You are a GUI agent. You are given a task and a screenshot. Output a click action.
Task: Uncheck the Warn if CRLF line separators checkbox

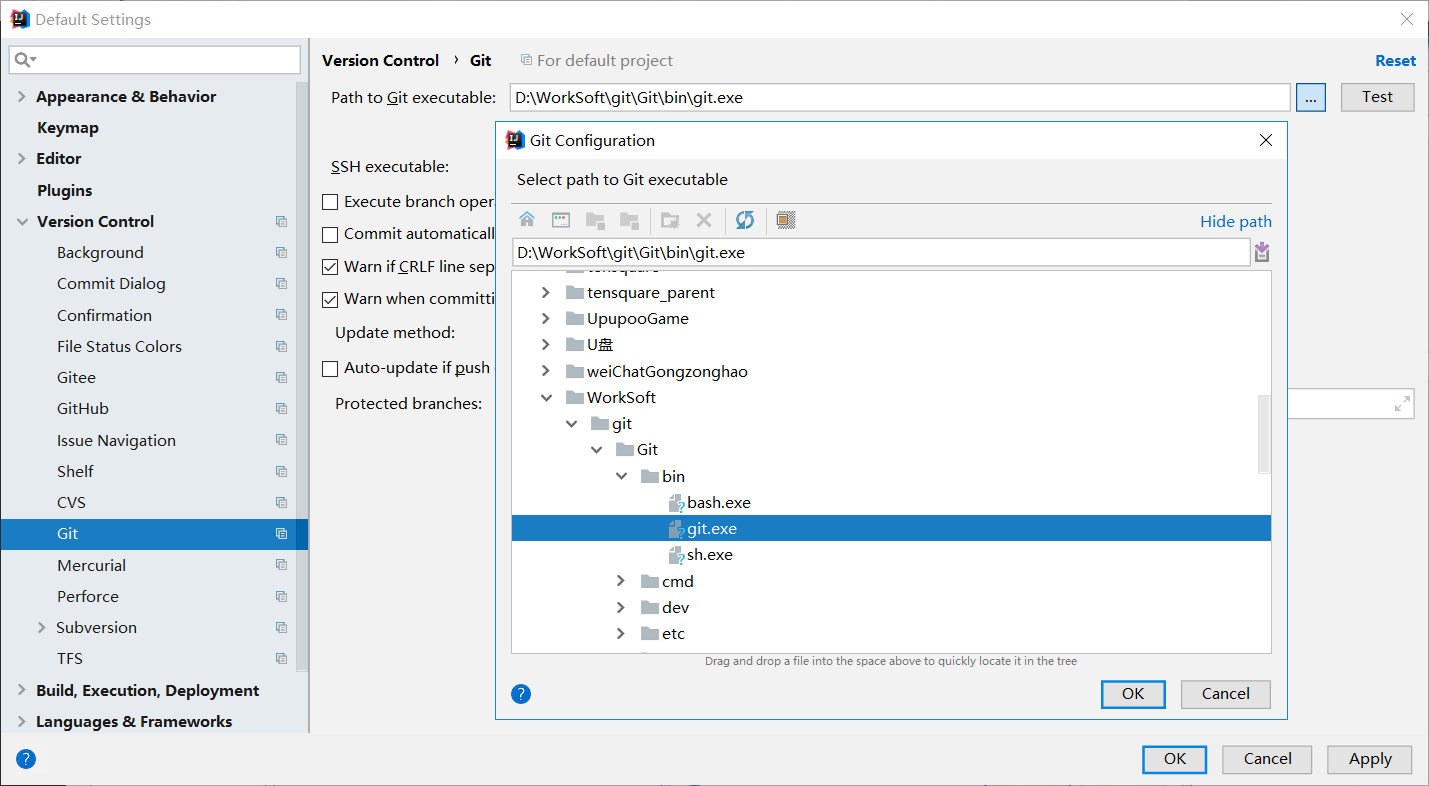pos(330,267)
